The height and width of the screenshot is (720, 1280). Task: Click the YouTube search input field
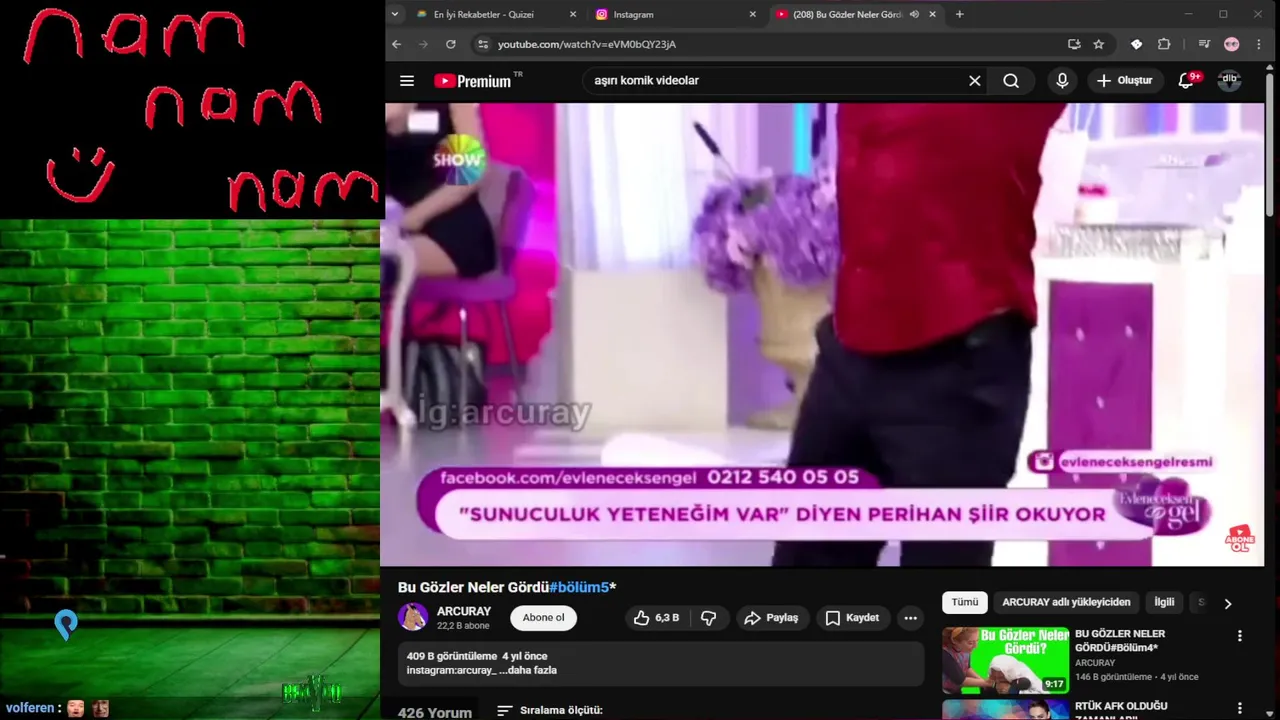[x=775, y=81]
